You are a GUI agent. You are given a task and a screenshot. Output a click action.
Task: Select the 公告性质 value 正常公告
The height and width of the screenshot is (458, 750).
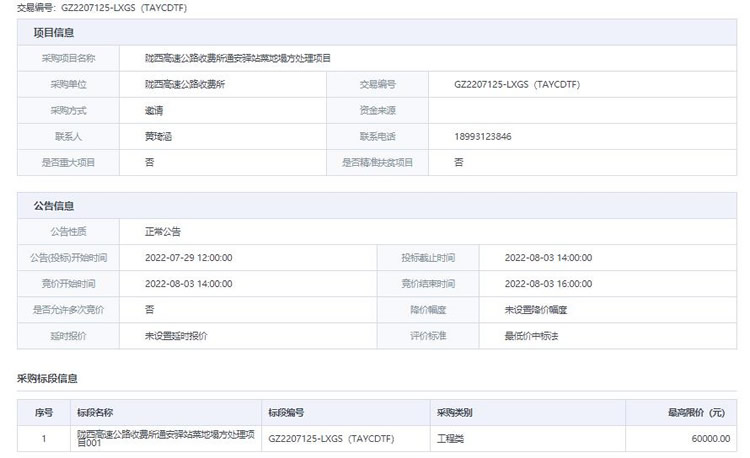point(163,232)
